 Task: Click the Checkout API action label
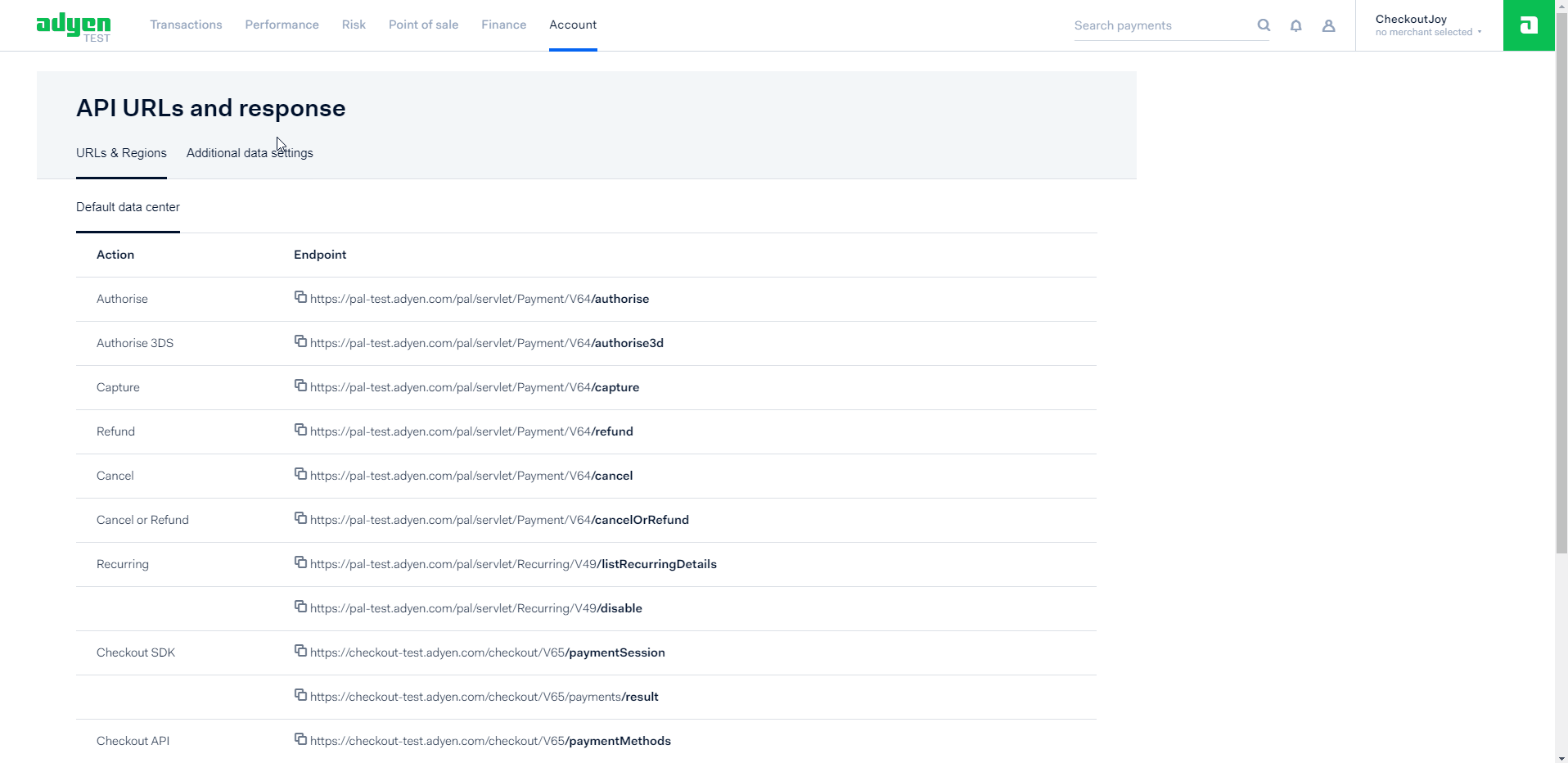click(133, 741)
